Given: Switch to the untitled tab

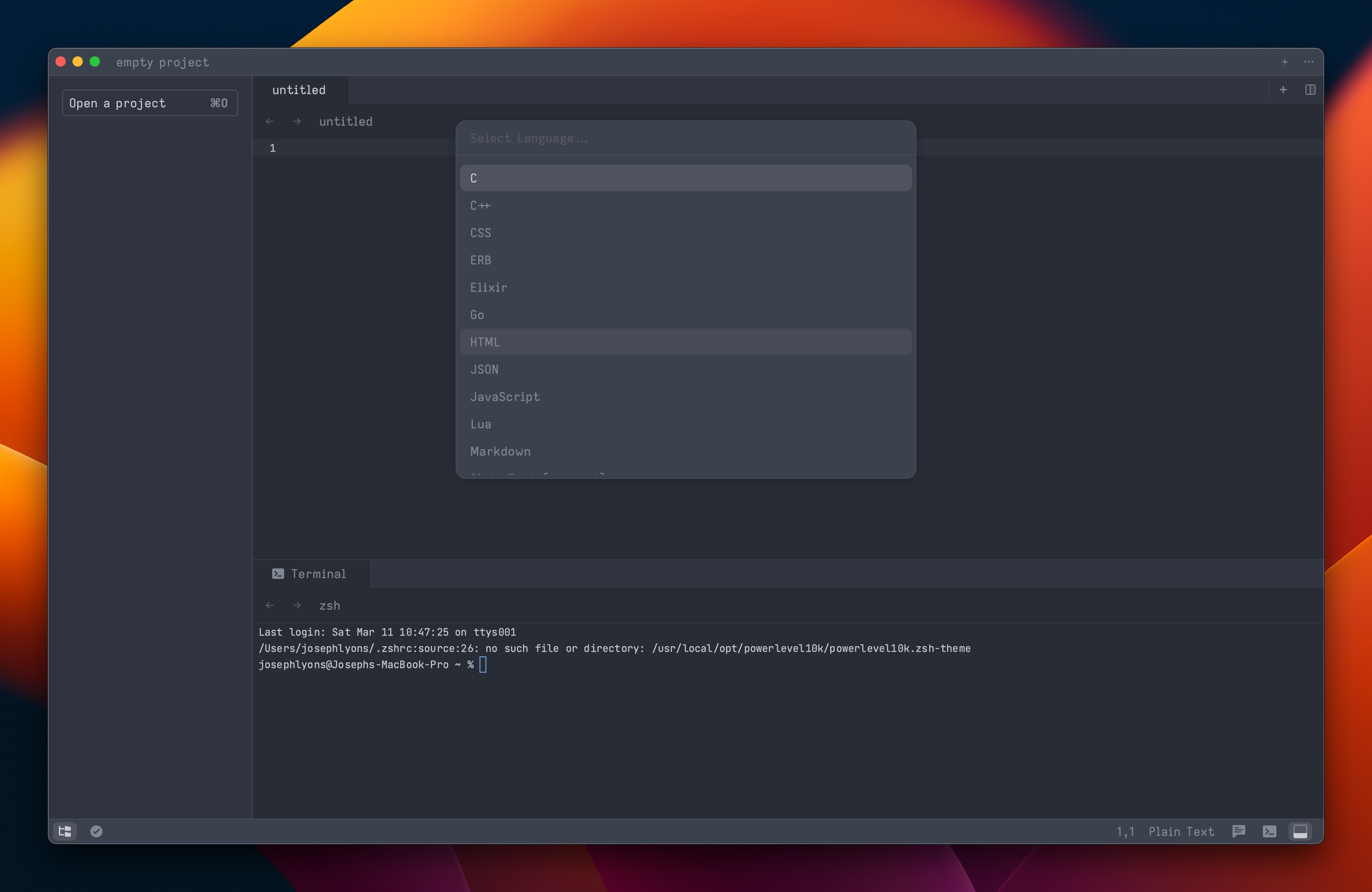Looking at the screenshot, I should tap(299, 89).
